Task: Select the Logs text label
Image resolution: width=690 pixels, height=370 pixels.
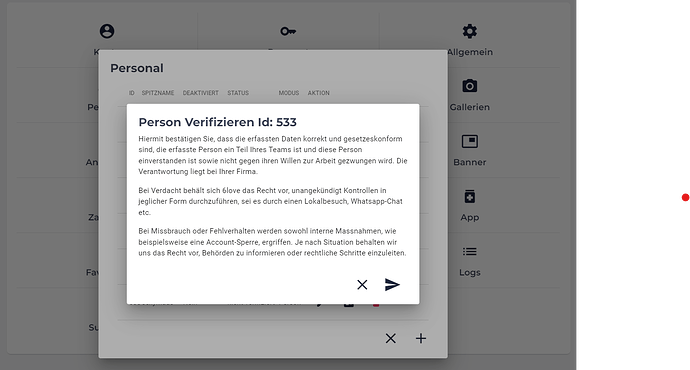Action: 470,272
